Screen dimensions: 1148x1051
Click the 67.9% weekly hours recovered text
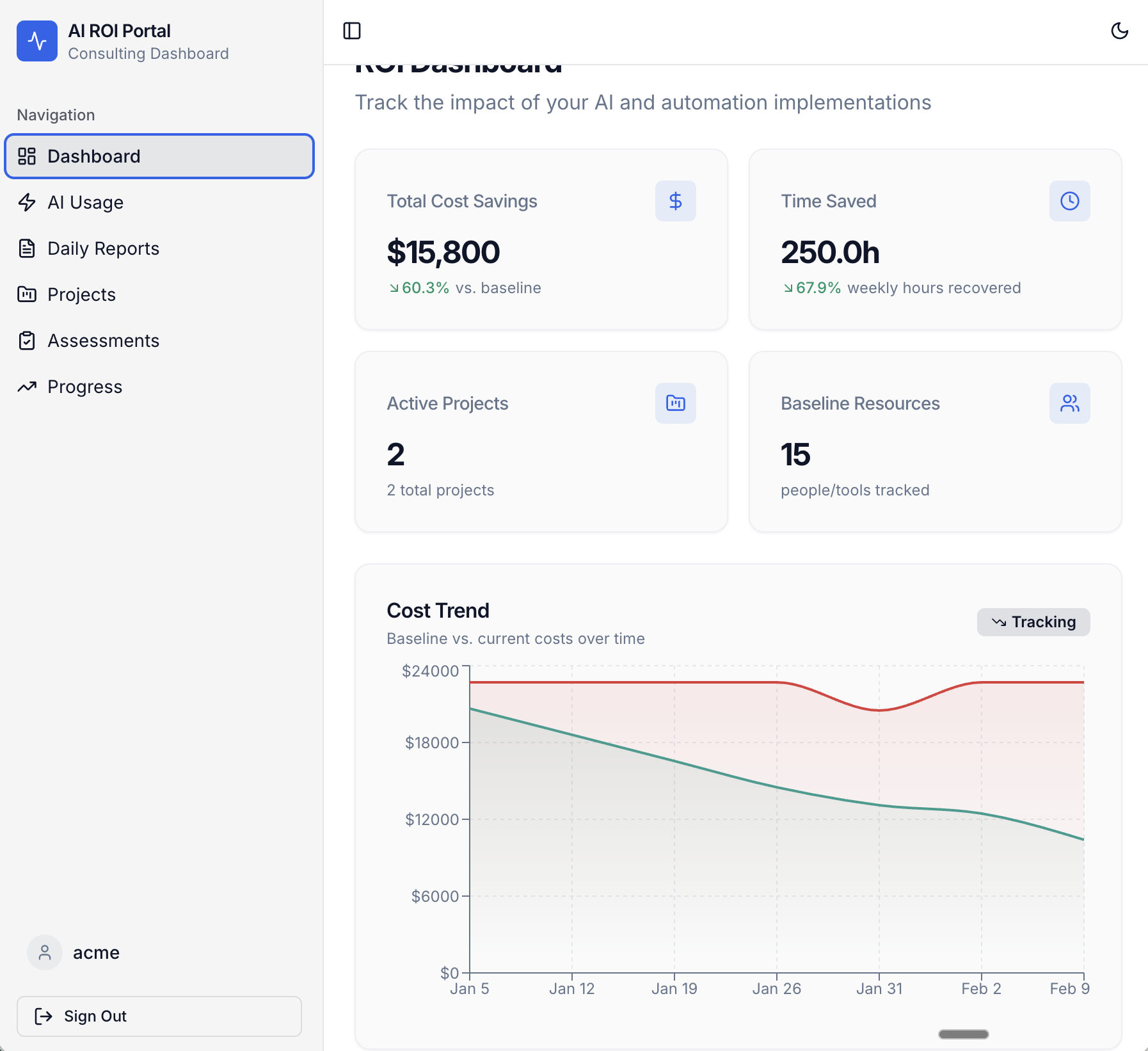click(x=902, y=288)
